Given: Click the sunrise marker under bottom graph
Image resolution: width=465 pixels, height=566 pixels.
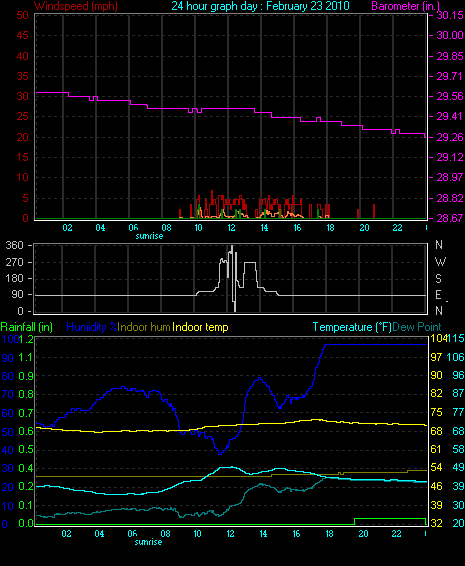Looking at the screenshot, I should click(148, 542).
